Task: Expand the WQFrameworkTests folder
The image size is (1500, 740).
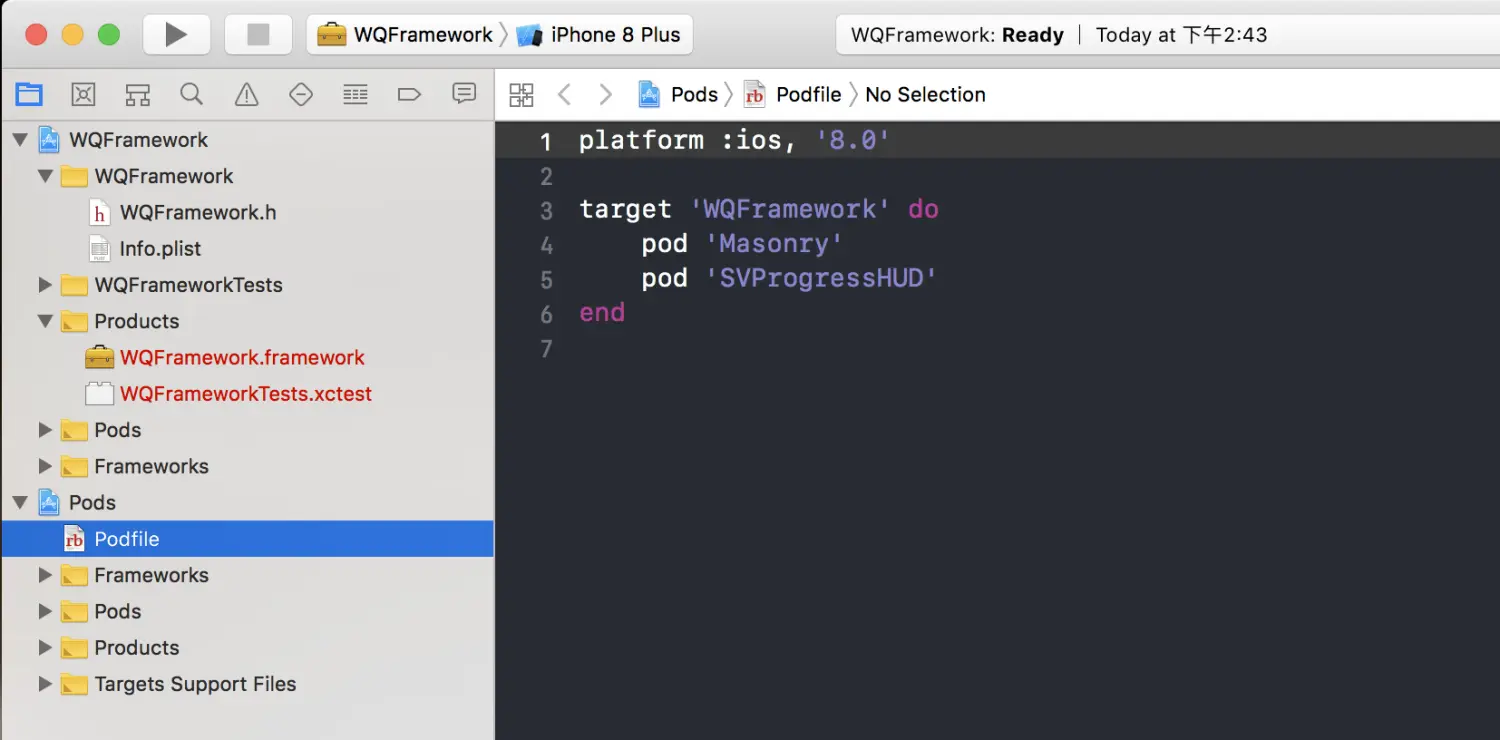Action: (45, 285)
